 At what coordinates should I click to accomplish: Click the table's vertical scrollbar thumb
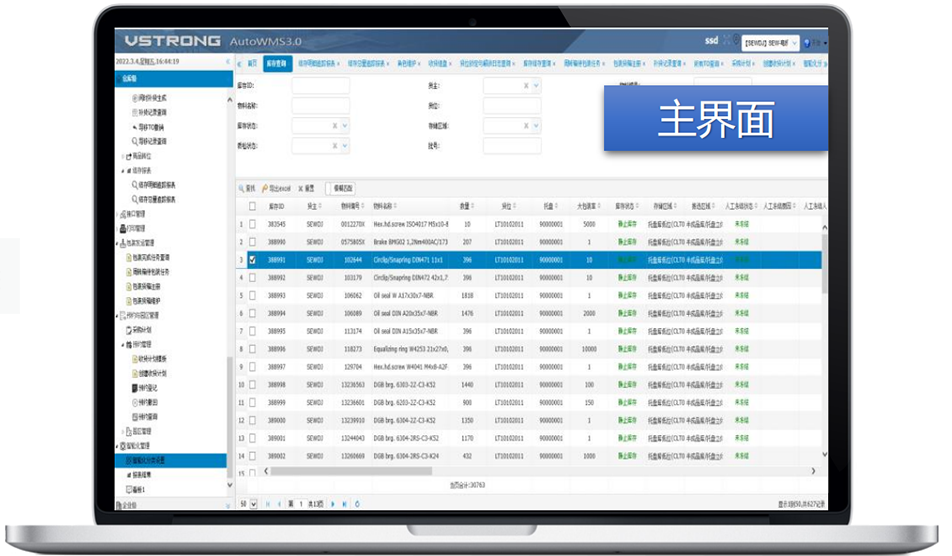824,264
